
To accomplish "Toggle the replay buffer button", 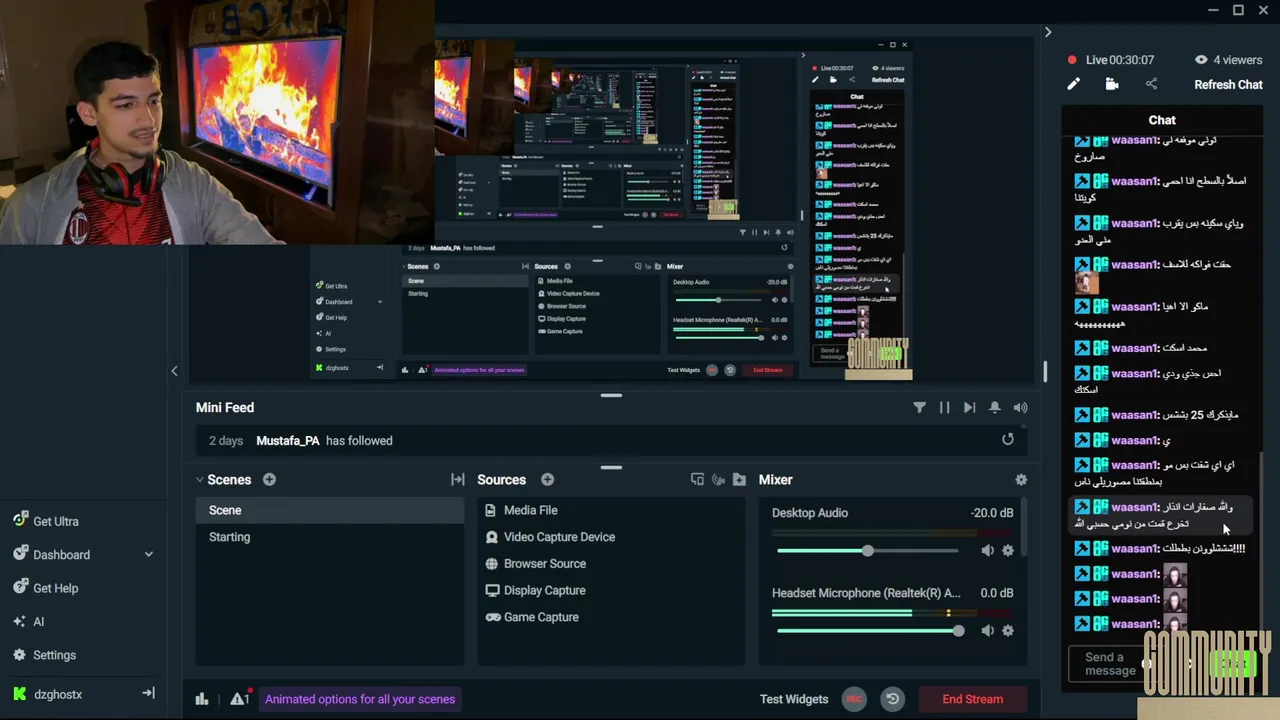I will coord(893,699).
